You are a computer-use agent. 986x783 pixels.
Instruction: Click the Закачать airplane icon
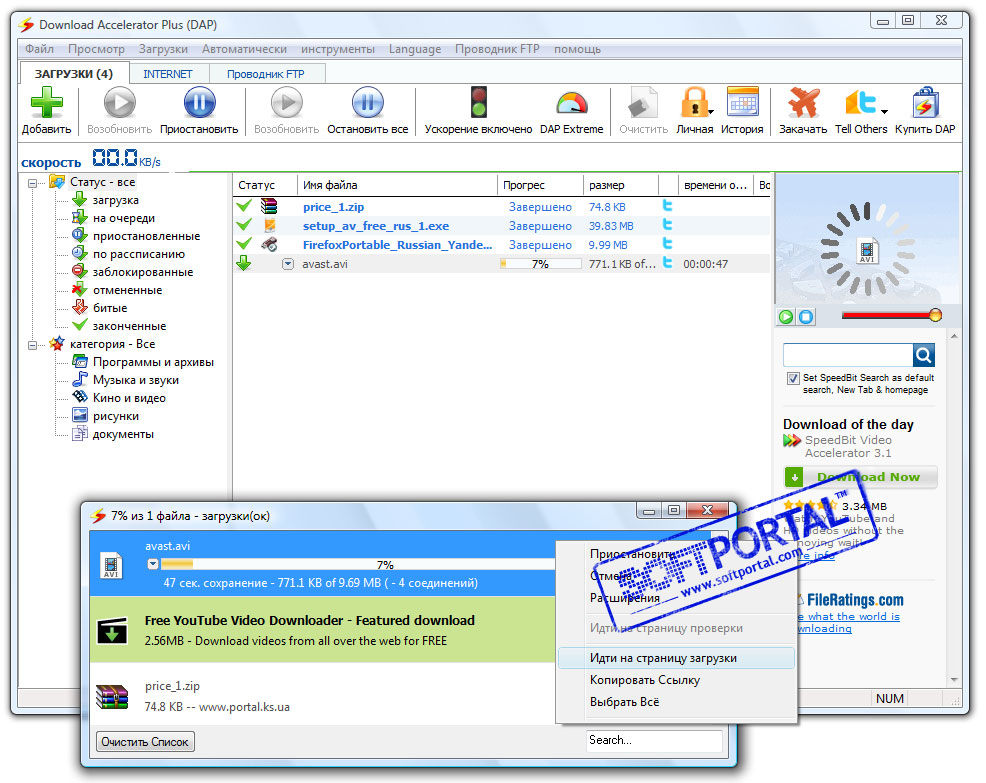803,103
